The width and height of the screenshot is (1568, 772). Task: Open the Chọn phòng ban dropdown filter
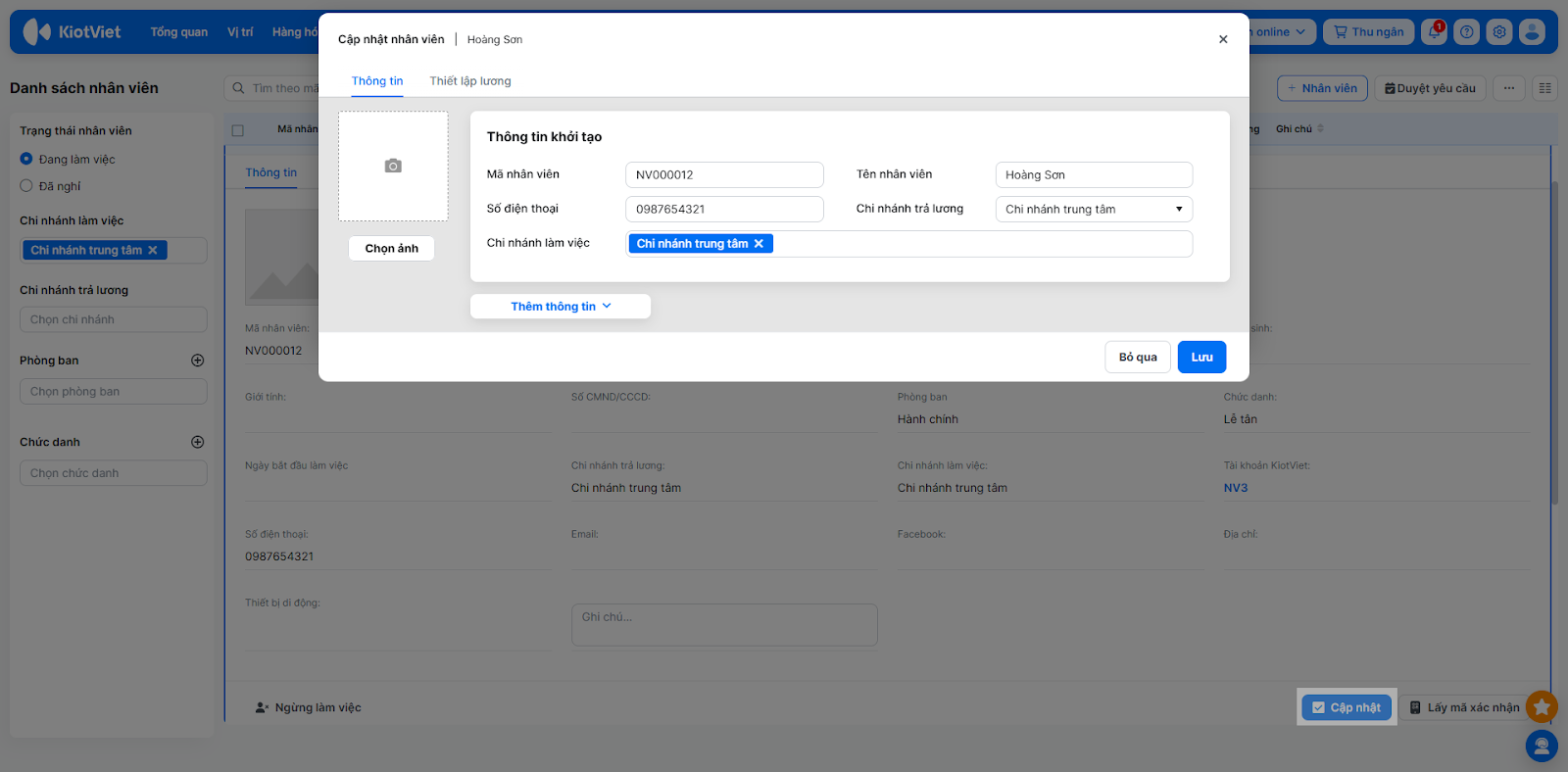[x=113, y=392]
